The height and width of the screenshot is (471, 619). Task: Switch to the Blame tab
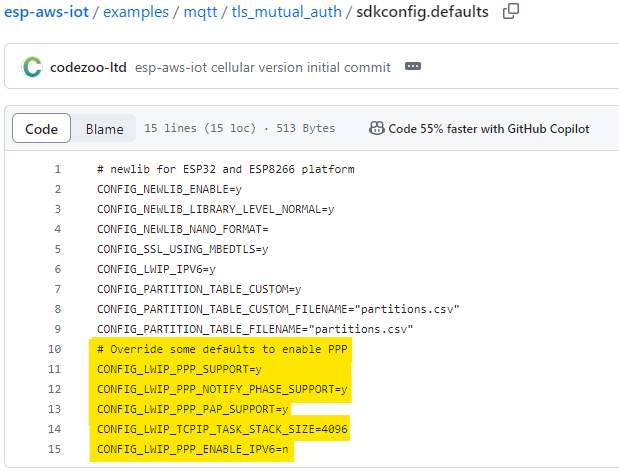click(104, 128)
